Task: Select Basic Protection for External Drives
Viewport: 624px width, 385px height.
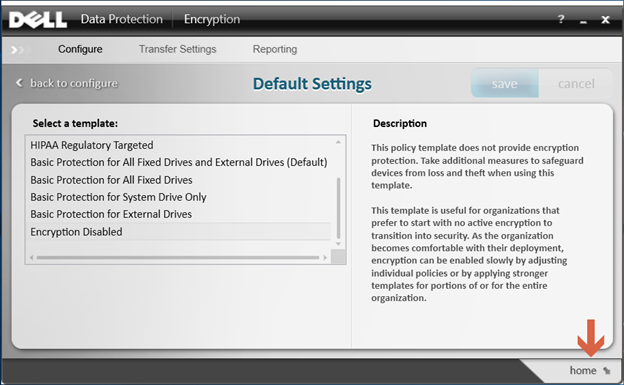Action: [x=178, y=214]
